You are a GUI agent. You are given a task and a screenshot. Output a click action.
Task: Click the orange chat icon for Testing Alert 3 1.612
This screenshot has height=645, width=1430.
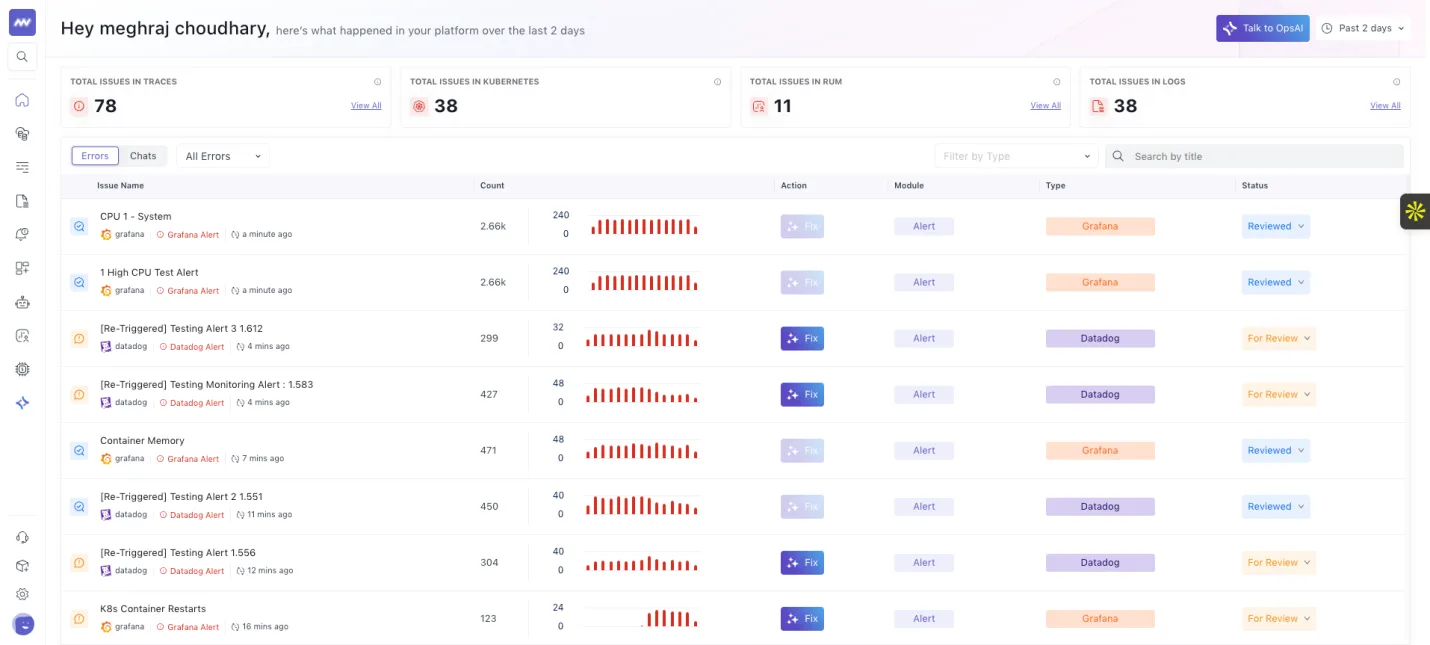tap(79, 339)
